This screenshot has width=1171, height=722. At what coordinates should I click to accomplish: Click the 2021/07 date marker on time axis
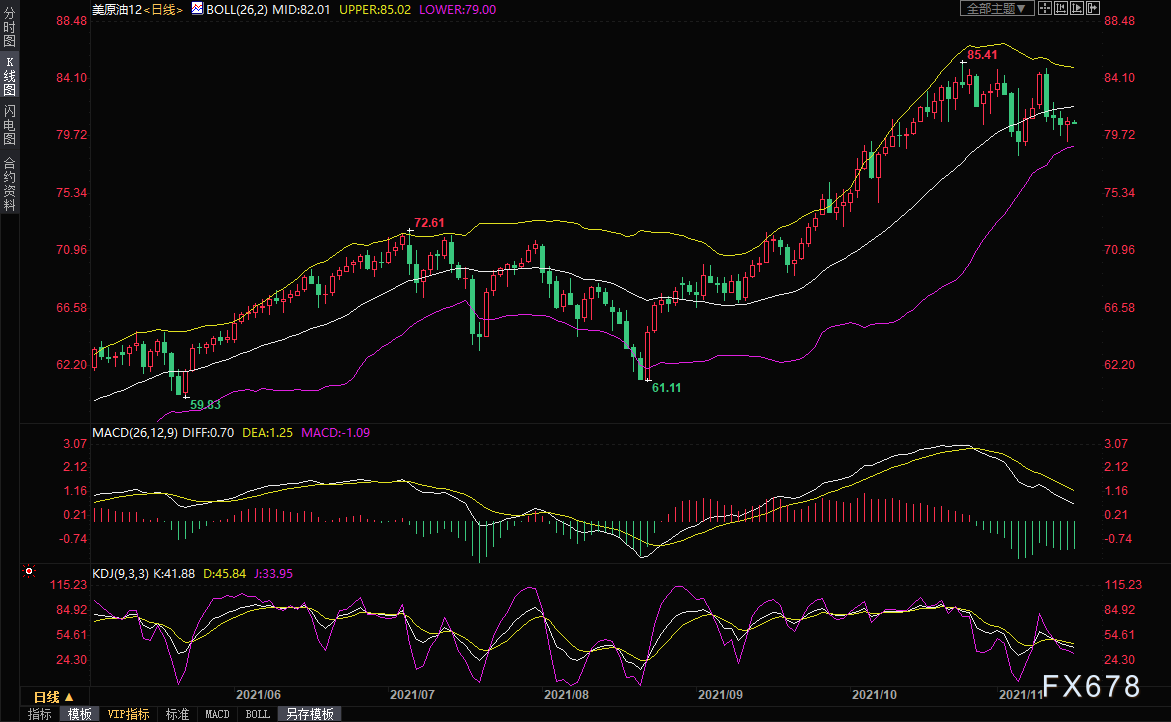pyautogui.click(x=412, y=694)
